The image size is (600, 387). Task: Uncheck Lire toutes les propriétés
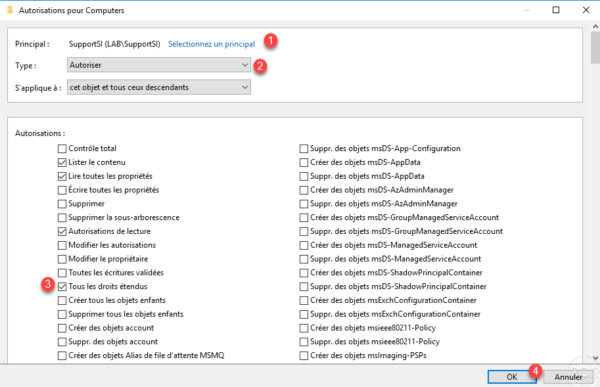[x=62, y=176]
